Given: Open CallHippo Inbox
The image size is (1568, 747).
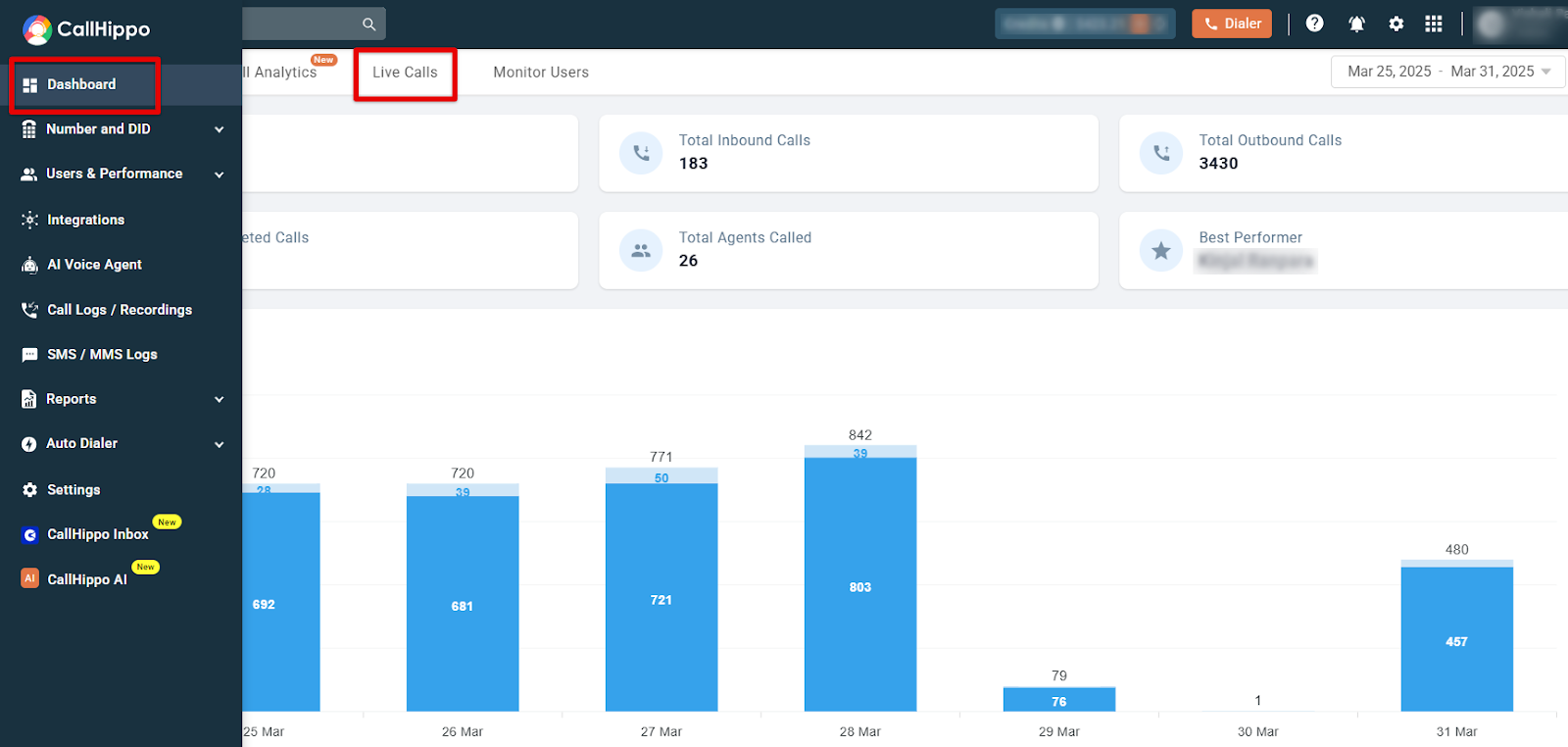Looking at the screenshot, I should [98, 534].
